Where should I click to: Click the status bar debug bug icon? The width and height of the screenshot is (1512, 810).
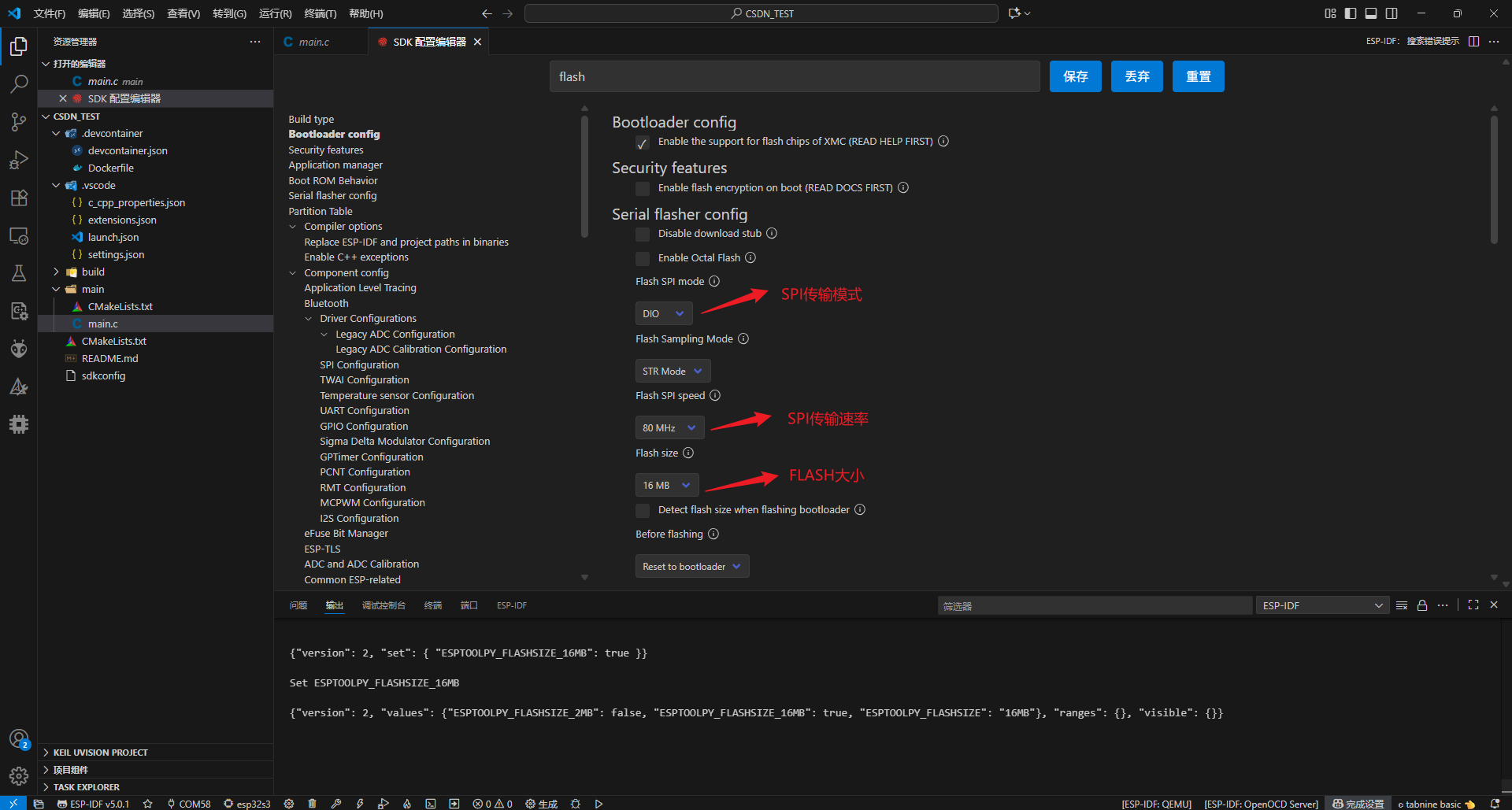pyautogui.click(x=576, y=804)
